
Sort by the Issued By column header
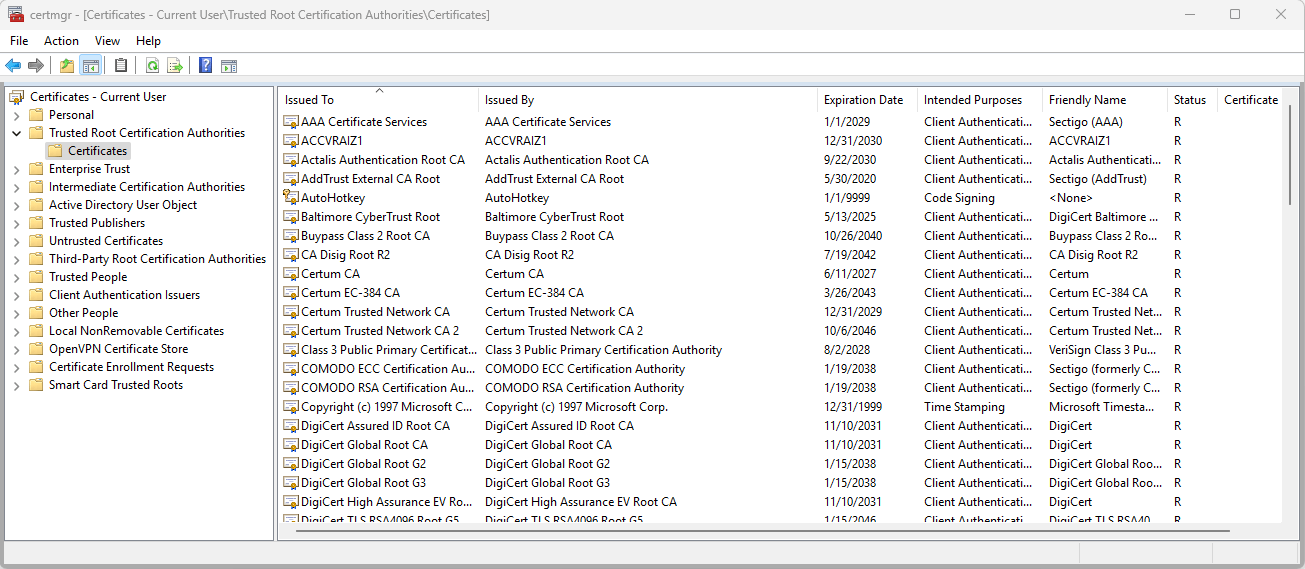pyautogui.click(x=647, y=100)
